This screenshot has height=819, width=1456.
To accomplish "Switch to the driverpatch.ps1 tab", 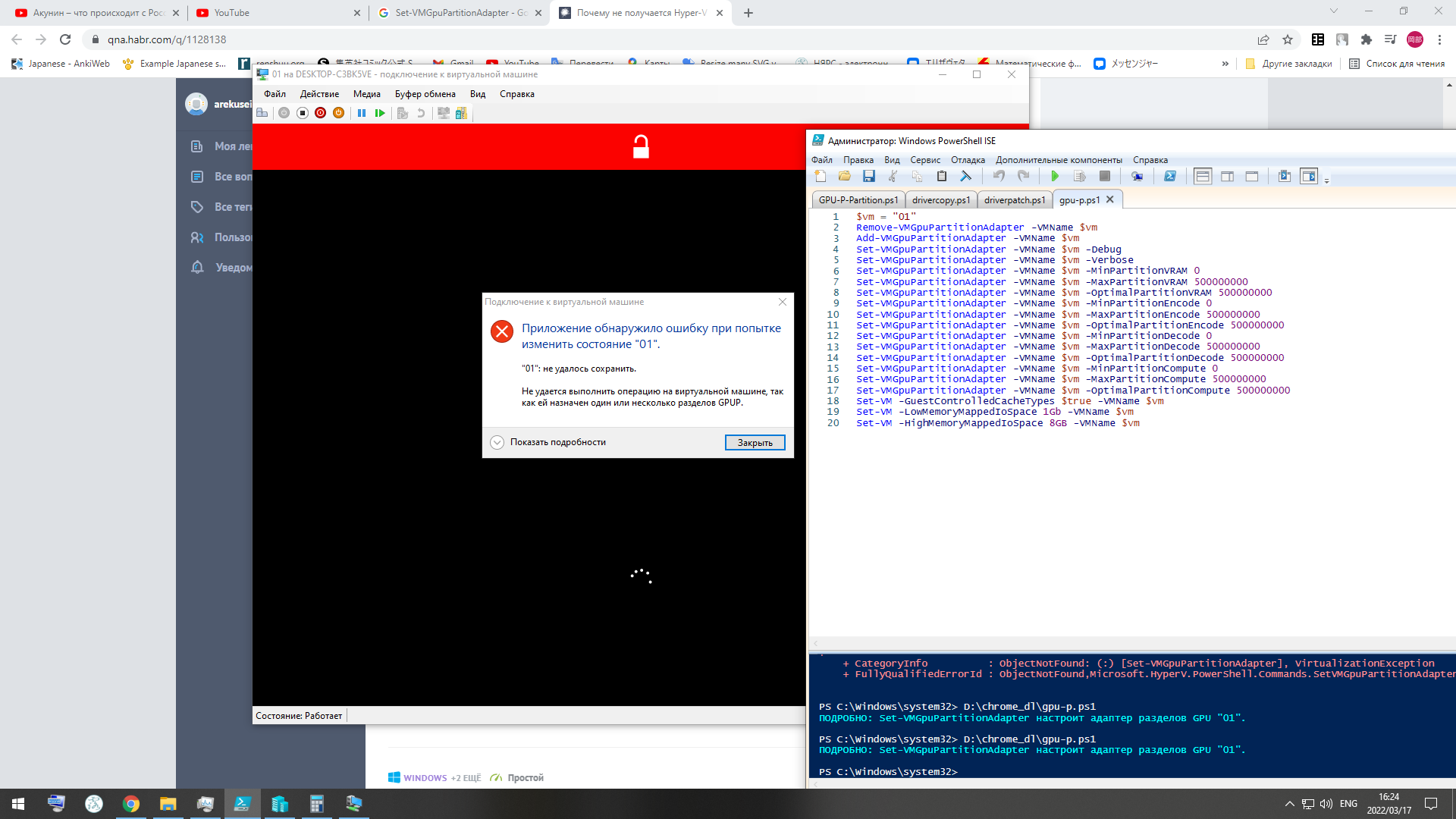I will (1015, 200).
